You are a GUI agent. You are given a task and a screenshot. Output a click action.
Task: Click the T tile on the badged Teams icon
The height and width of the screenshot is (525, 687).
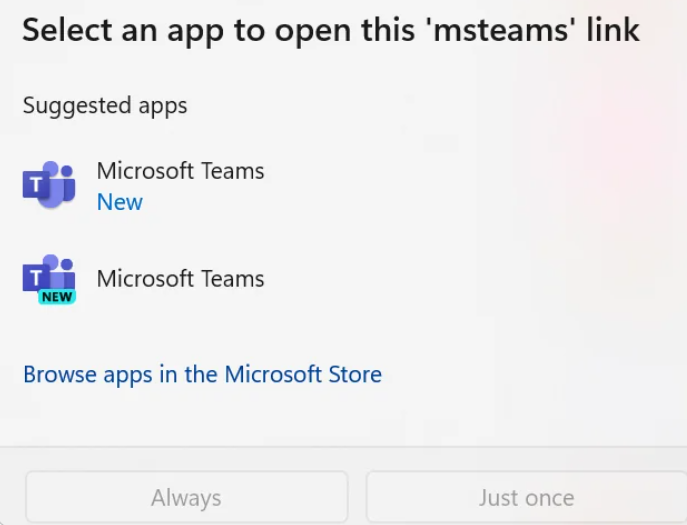pos(36,278)
